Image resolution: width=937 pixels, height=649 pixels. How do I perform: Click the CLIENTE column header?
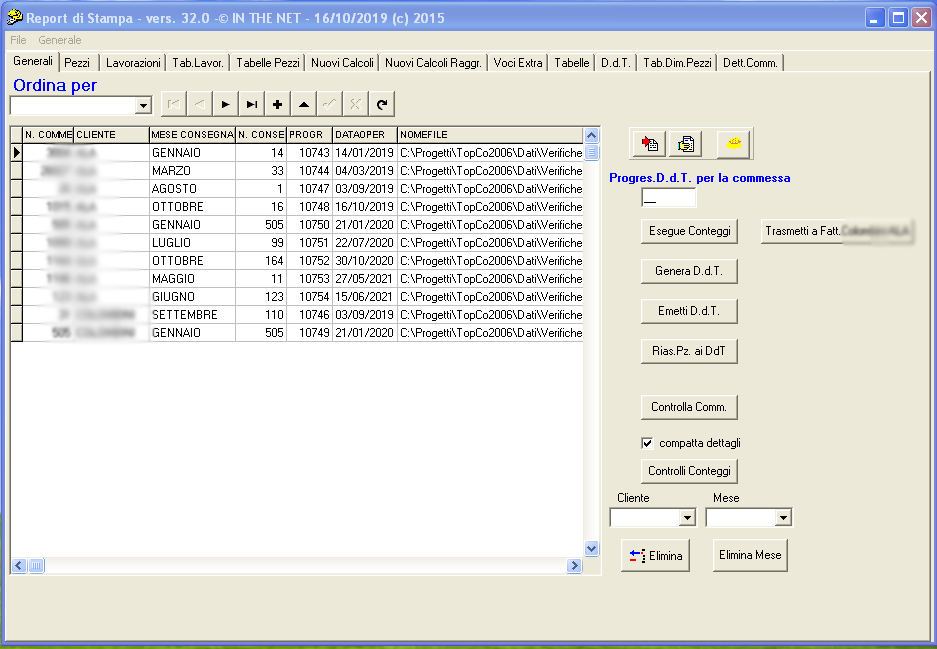111,135
